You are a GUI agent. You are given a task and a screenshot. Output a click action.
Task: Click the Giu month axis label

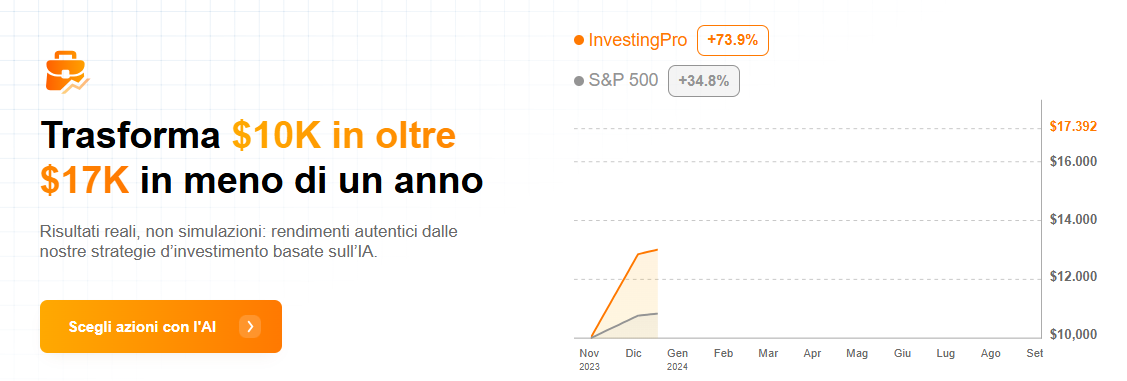[x=902, y=354]
